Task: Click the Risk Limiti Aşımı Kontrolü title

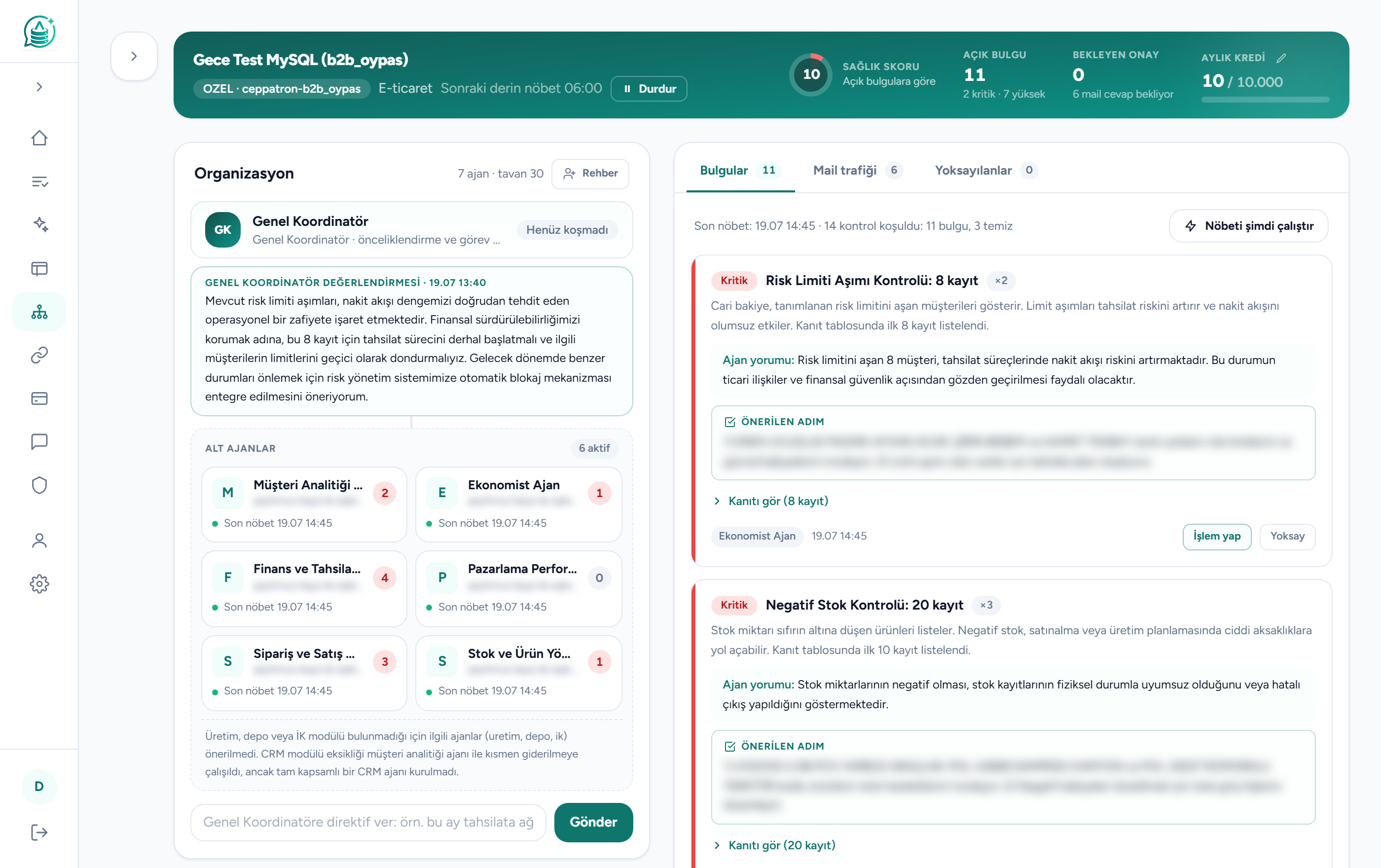Action: tap(872, 281)
